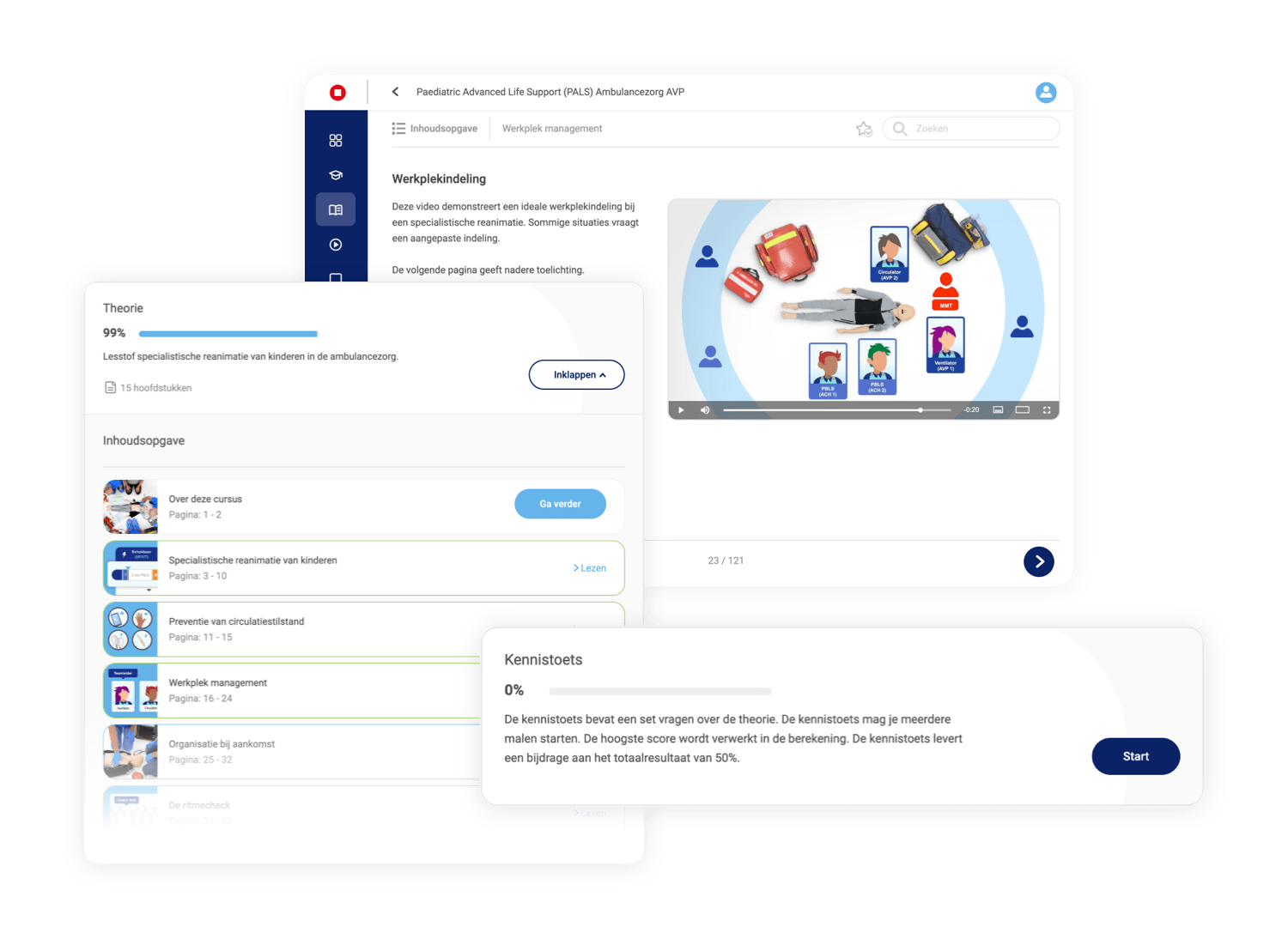Viewport: 1288px width, 927px height.
Task: Click the page counter 23 / 121
Action: click(726, 560)
